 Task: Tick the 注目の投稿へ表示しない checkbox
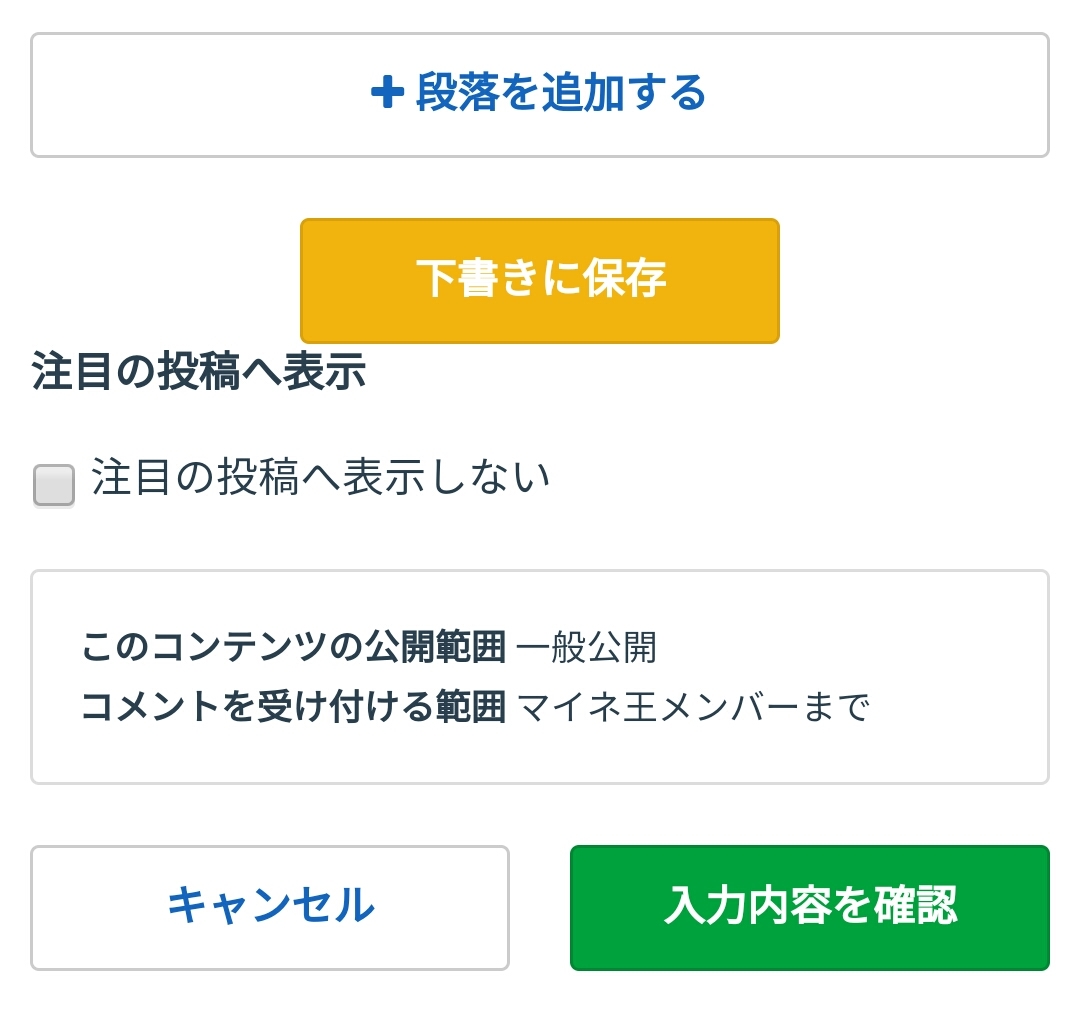(x=54, y=486)
